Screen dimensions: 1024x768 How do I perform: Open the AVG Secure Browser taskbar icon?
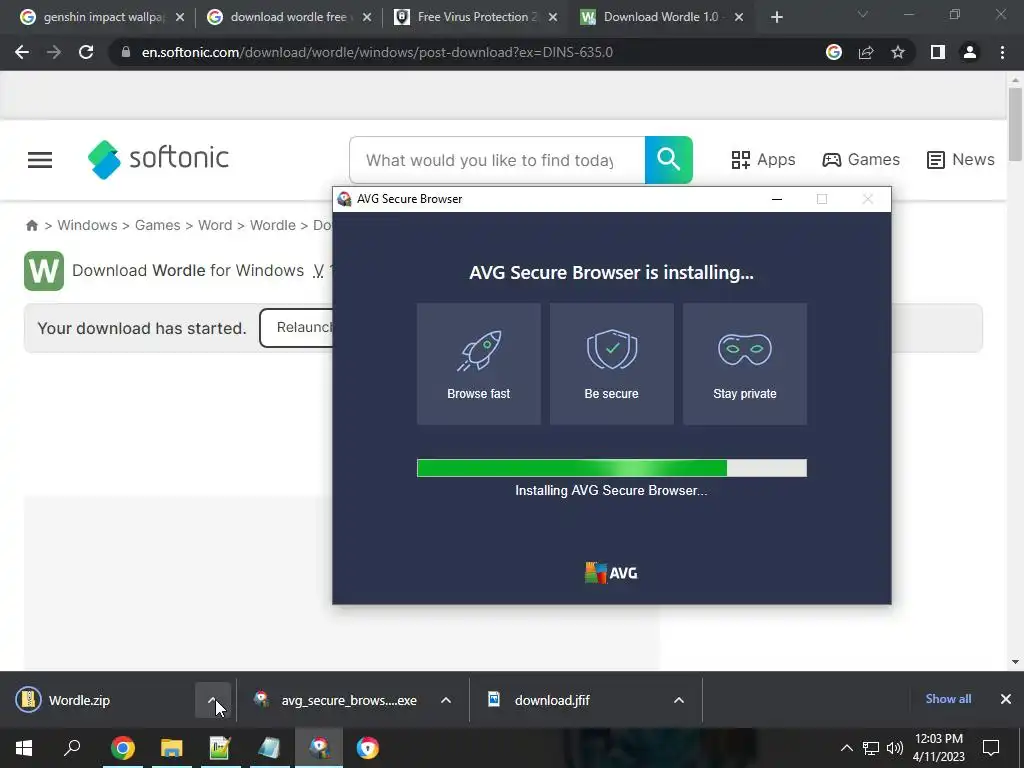click(319, 748)
